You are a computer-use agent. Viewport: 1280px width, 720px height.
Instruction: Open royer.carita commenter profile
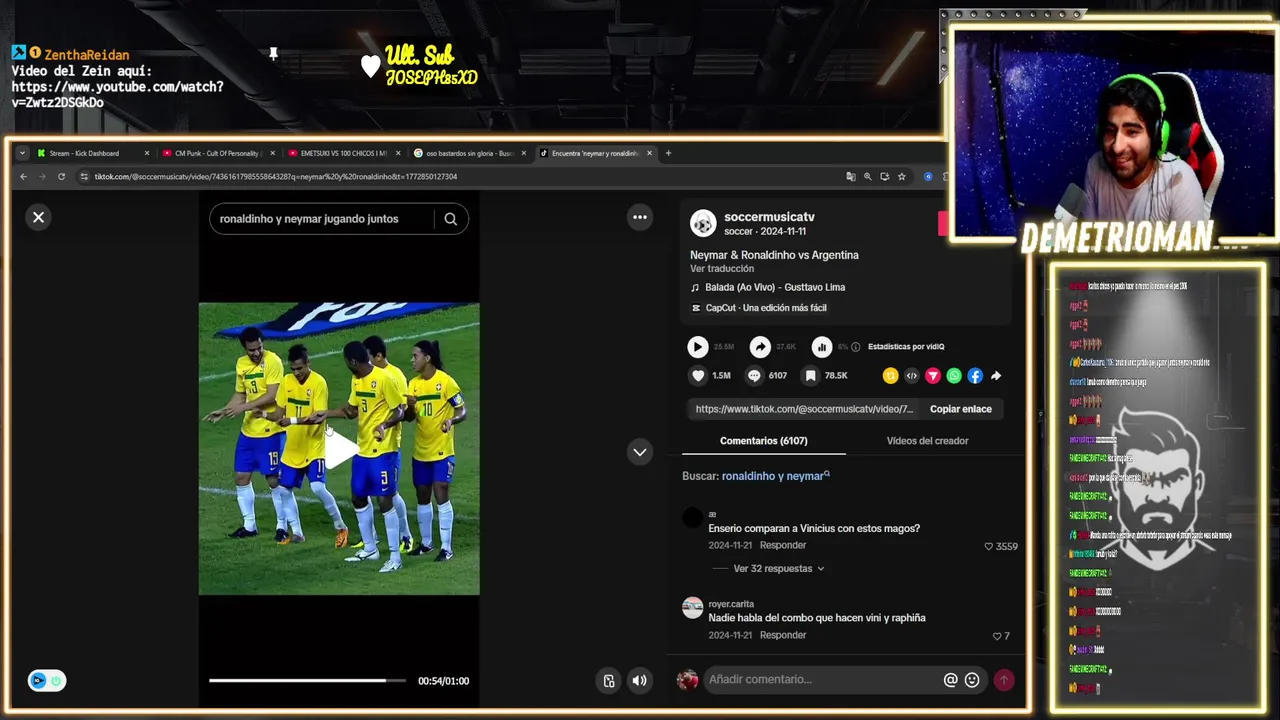[692, 608]
